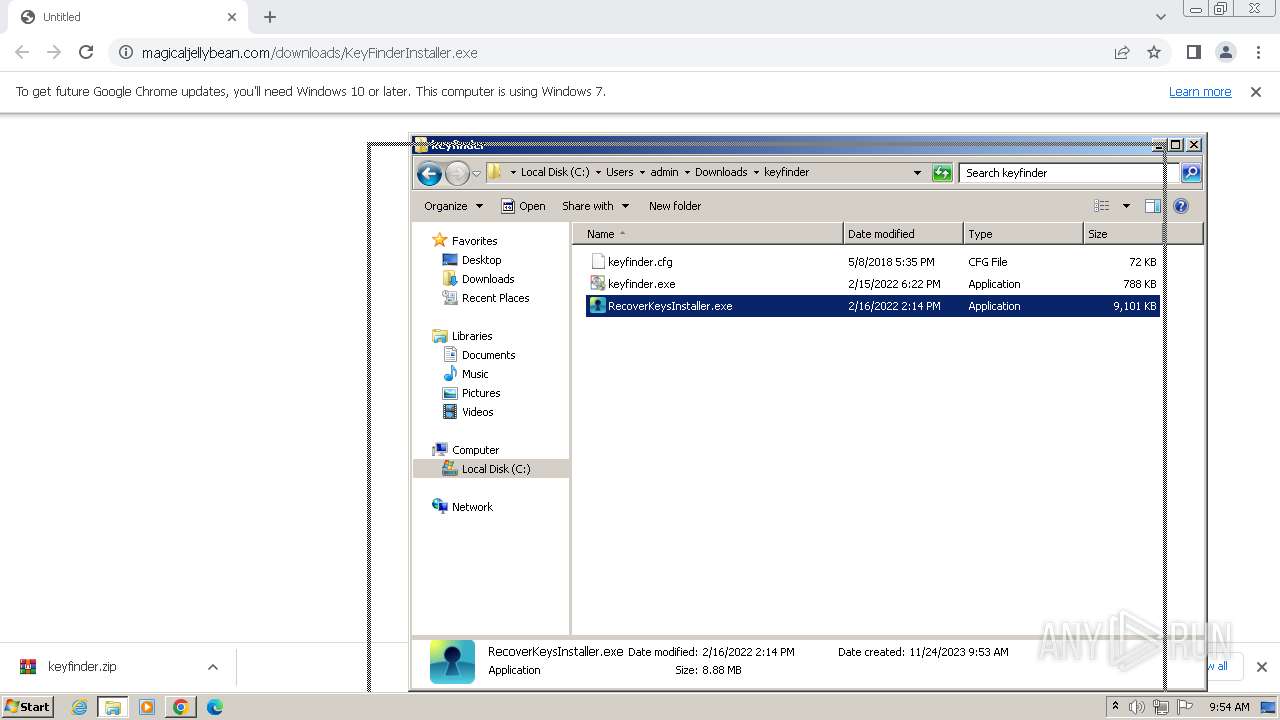The image size is (1280, 720).
Task: Click Downloads in the address breadcrumb
Action: tap(721, 172)
